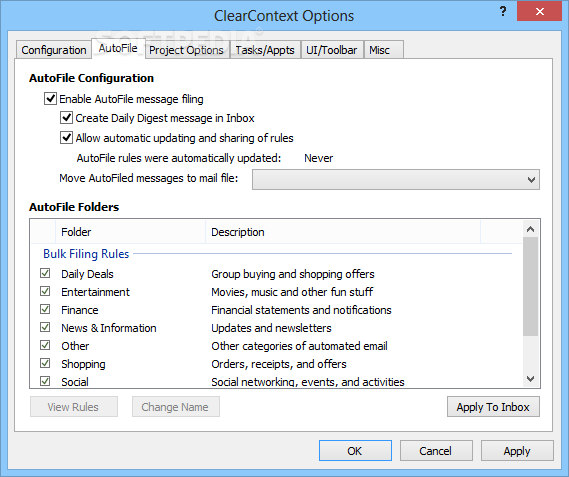Click 'Updates and newsletters' description

pos(271,328)
